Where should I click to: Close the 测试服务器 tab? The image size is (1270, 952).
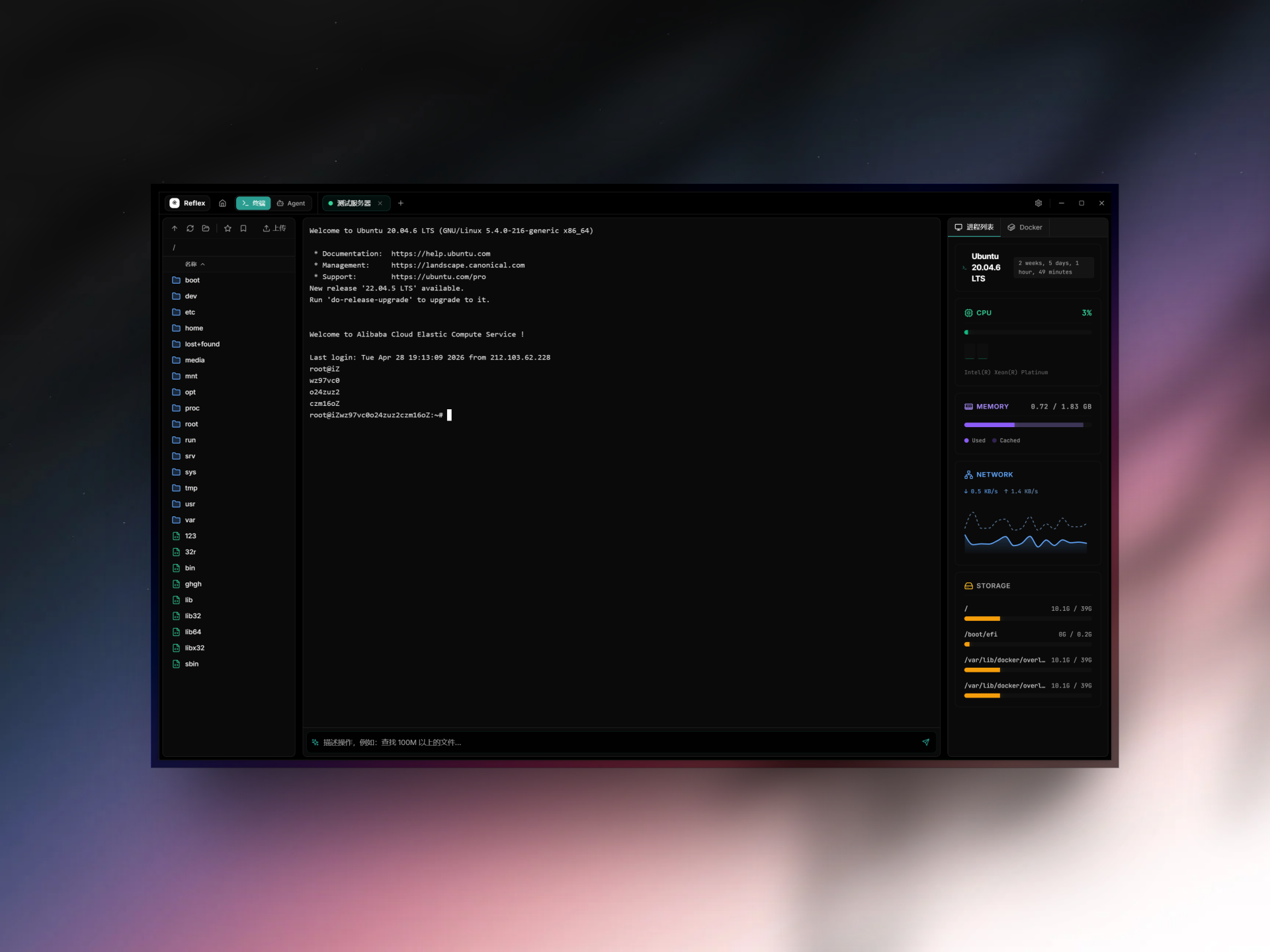(x=380, y=203)
